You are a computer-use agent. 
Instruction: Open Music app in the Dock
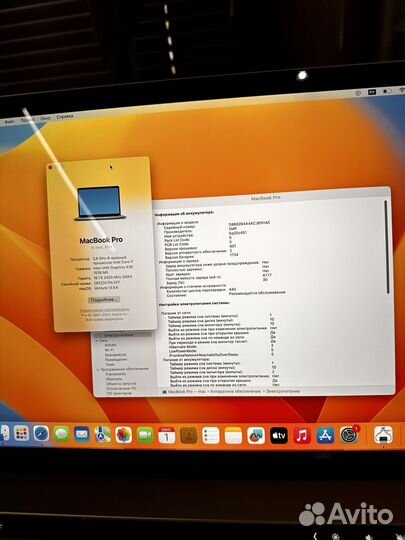pyautogui.click(x=302, y=436)
